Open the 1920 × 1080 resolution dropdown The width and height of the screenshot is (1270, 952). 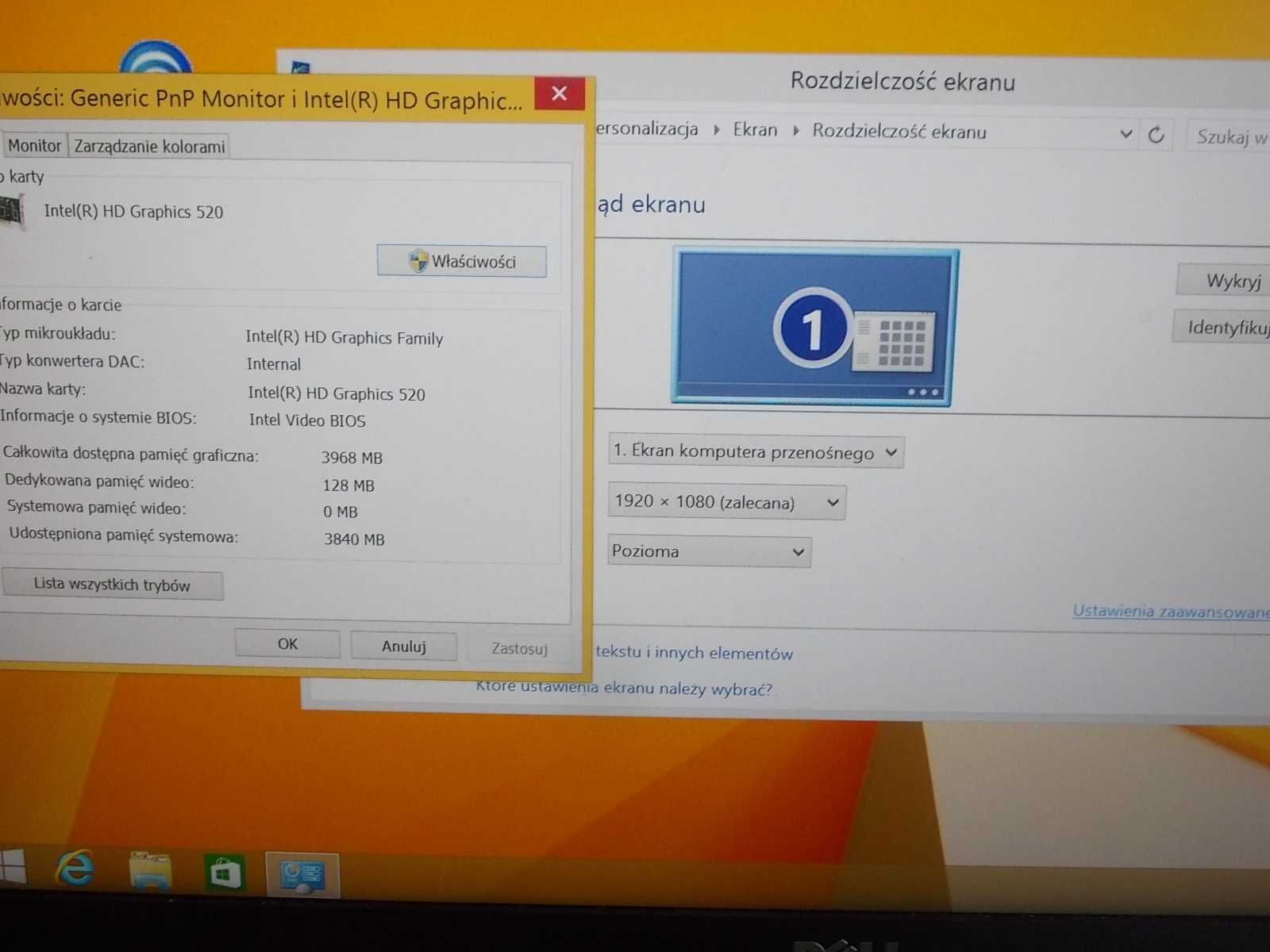click(726, 501)
